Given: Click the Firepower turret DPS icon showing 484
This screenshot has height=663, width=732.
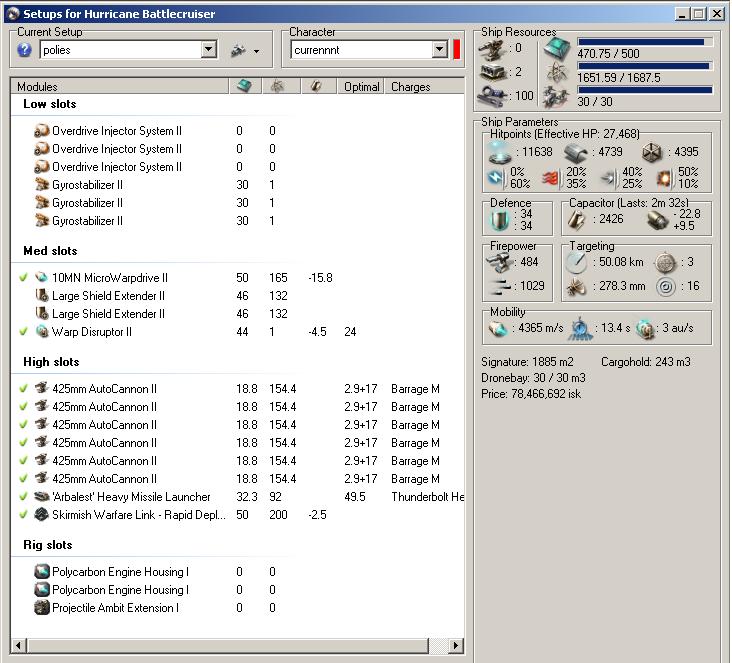Looking at the screenshot, I should (x=500, y=262).
